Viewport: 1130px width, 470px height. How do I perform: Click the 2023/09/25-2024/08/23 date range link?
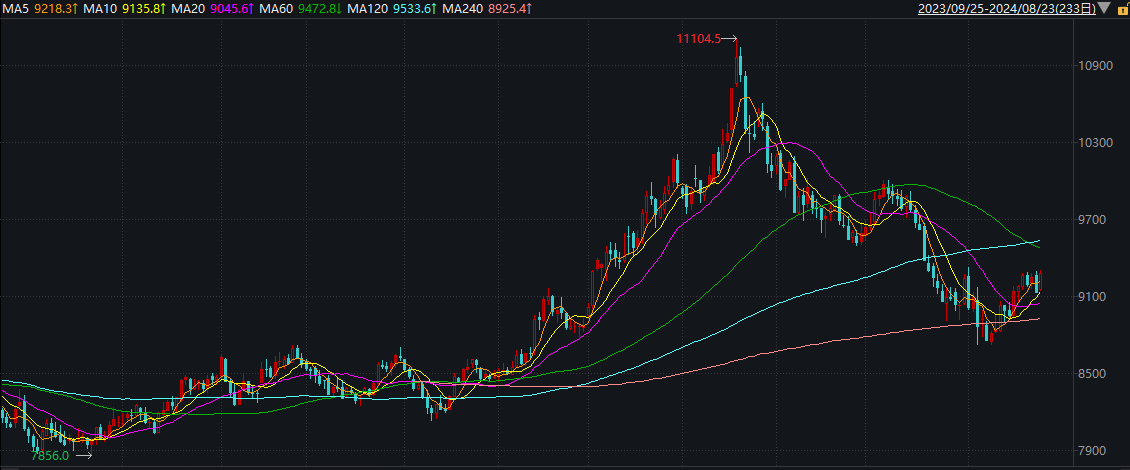pos(1007,9)
